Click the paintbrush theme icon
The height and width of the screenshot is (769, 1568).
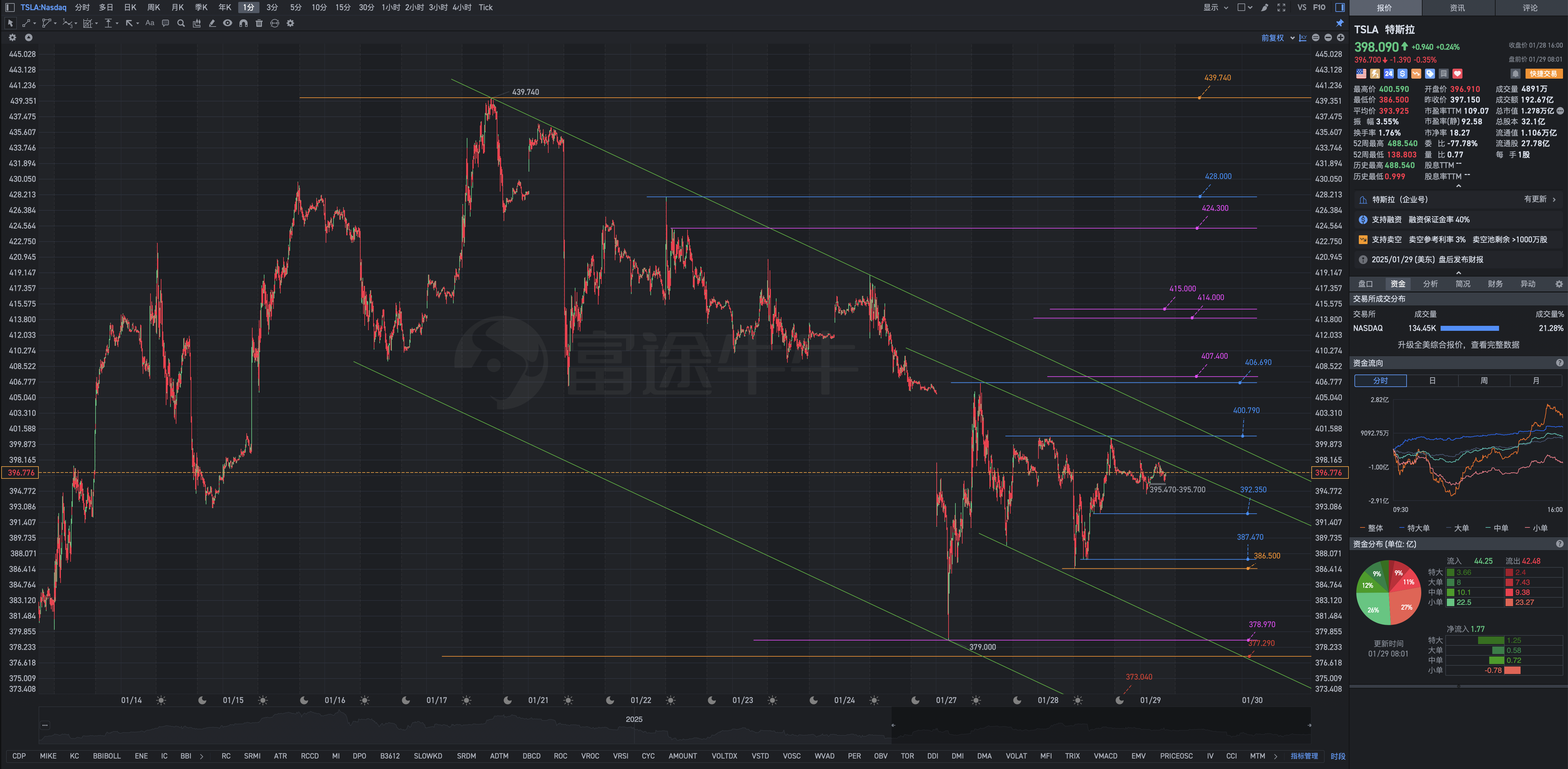click(1265, 7)
